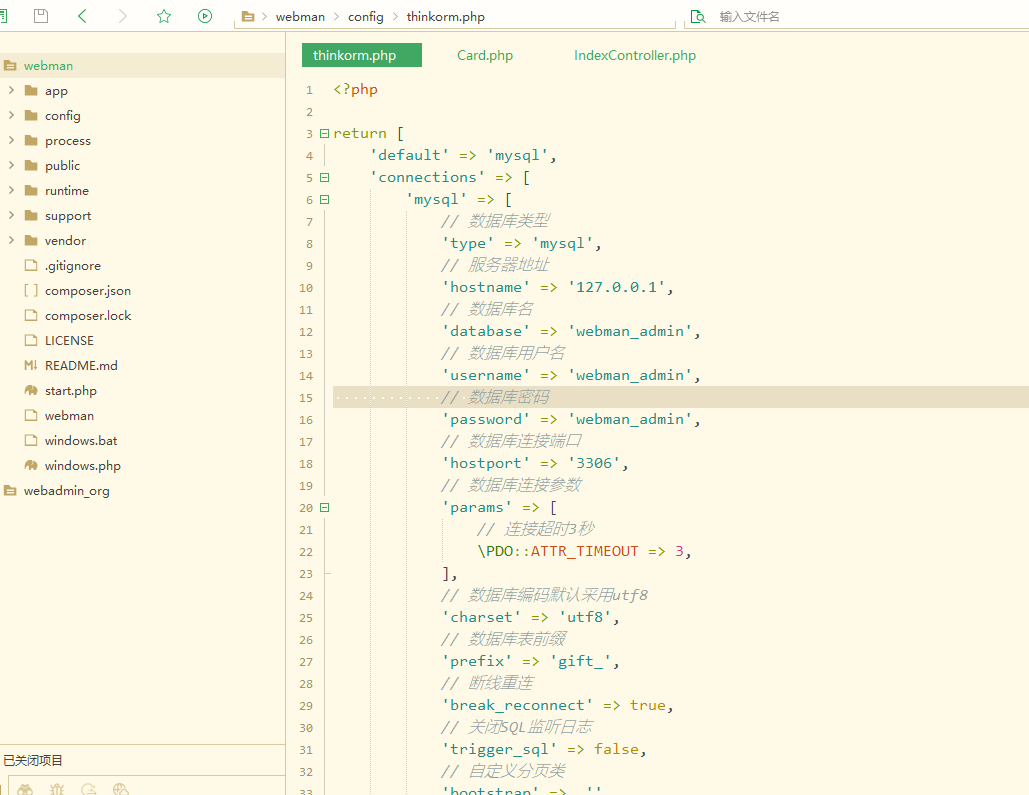
Task: Click the 'hostport' key on line 18
Action: [x=486, y=463]
